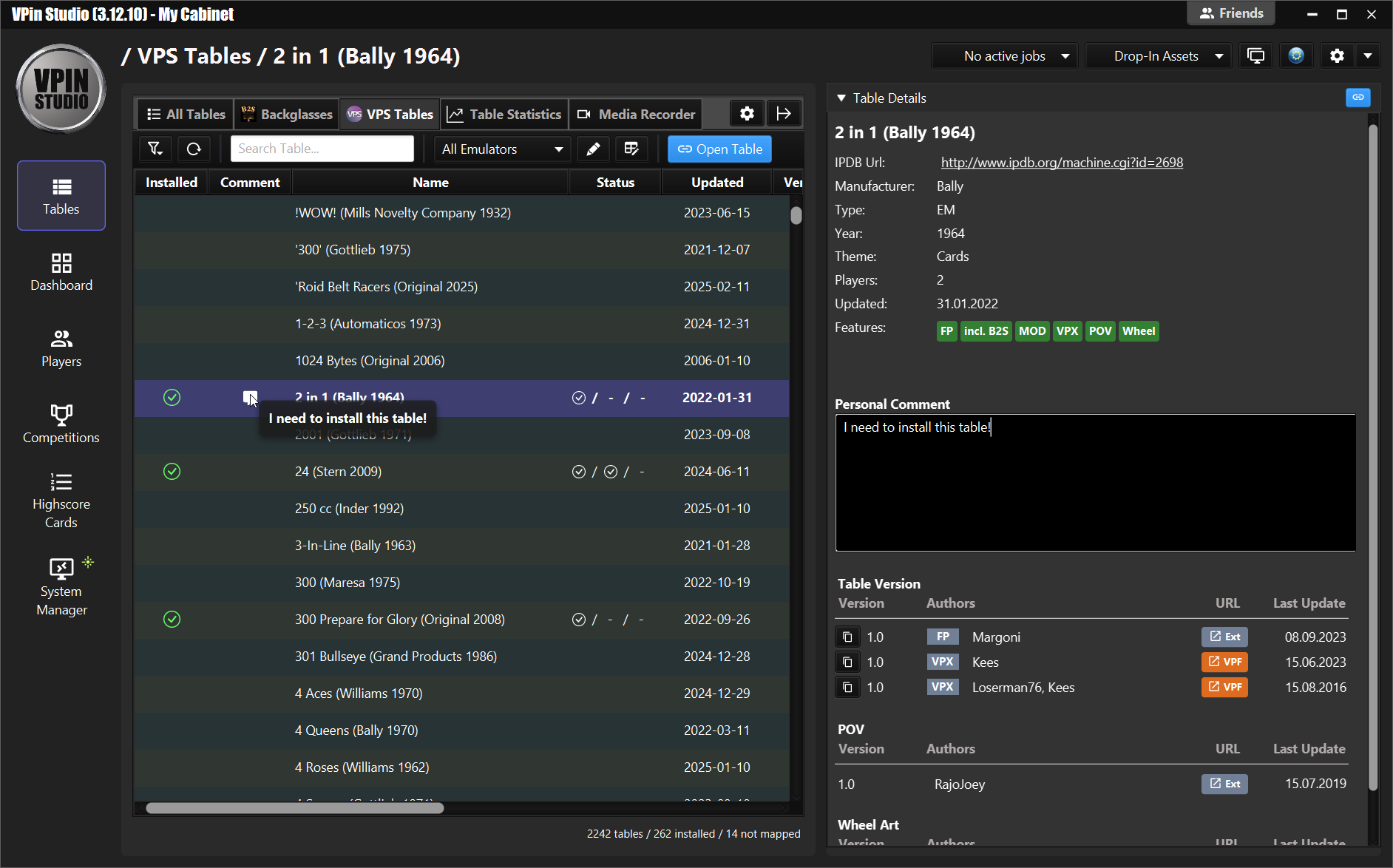Open System Manager section

point(61,588)
